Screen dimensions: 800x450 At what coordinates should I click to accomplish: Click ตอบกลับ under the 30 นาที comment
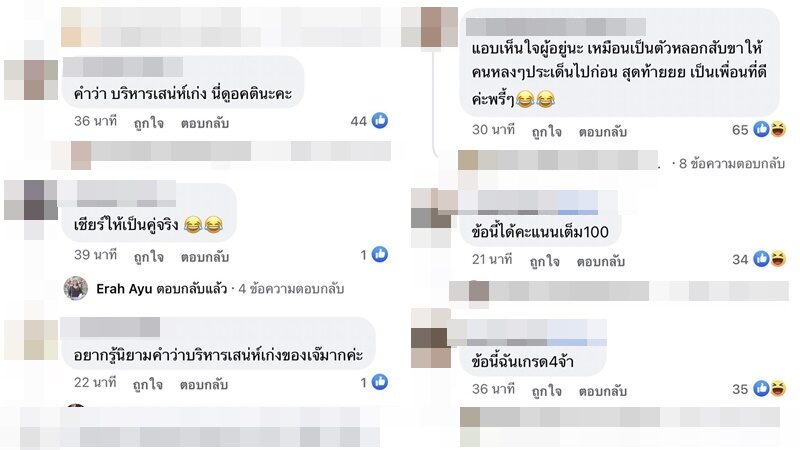pyautogui.click(x=603, y=132)
